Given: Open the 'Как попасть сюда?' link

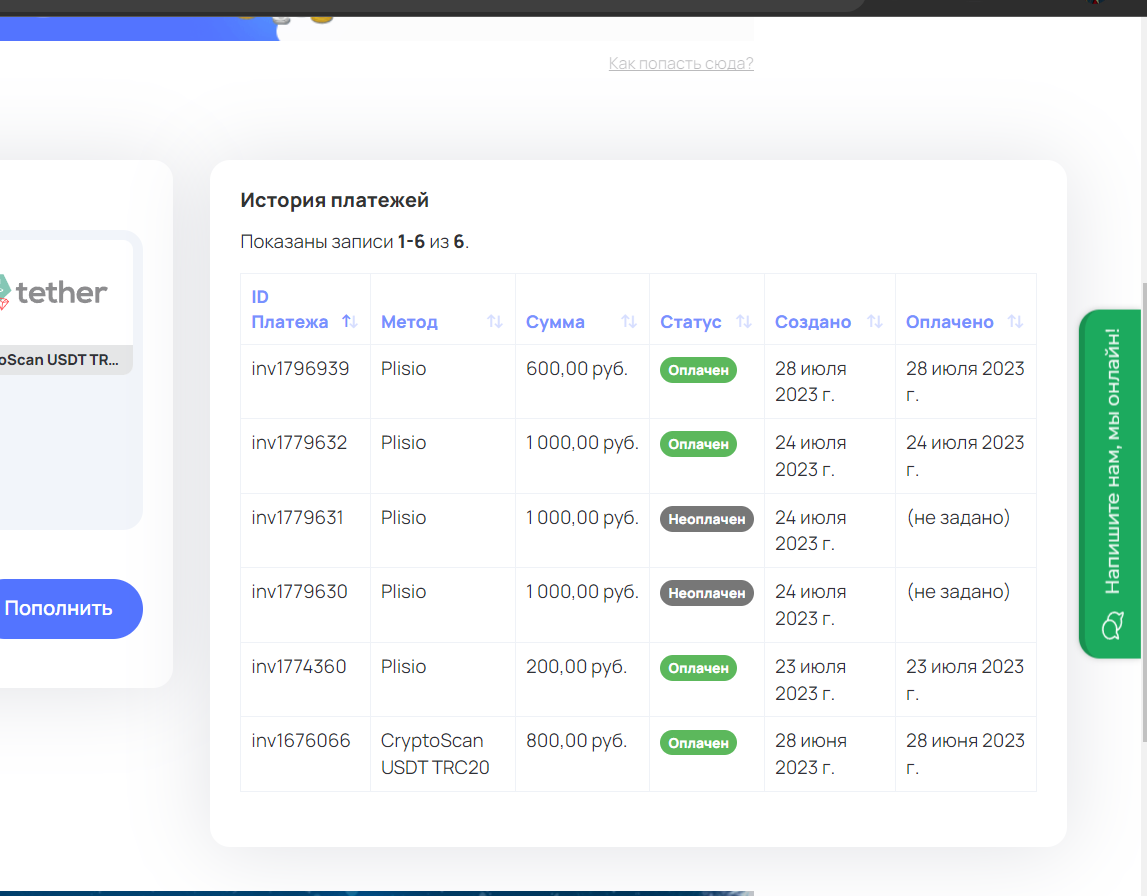Looking at the screenshot, I should [x=681, y=64].
